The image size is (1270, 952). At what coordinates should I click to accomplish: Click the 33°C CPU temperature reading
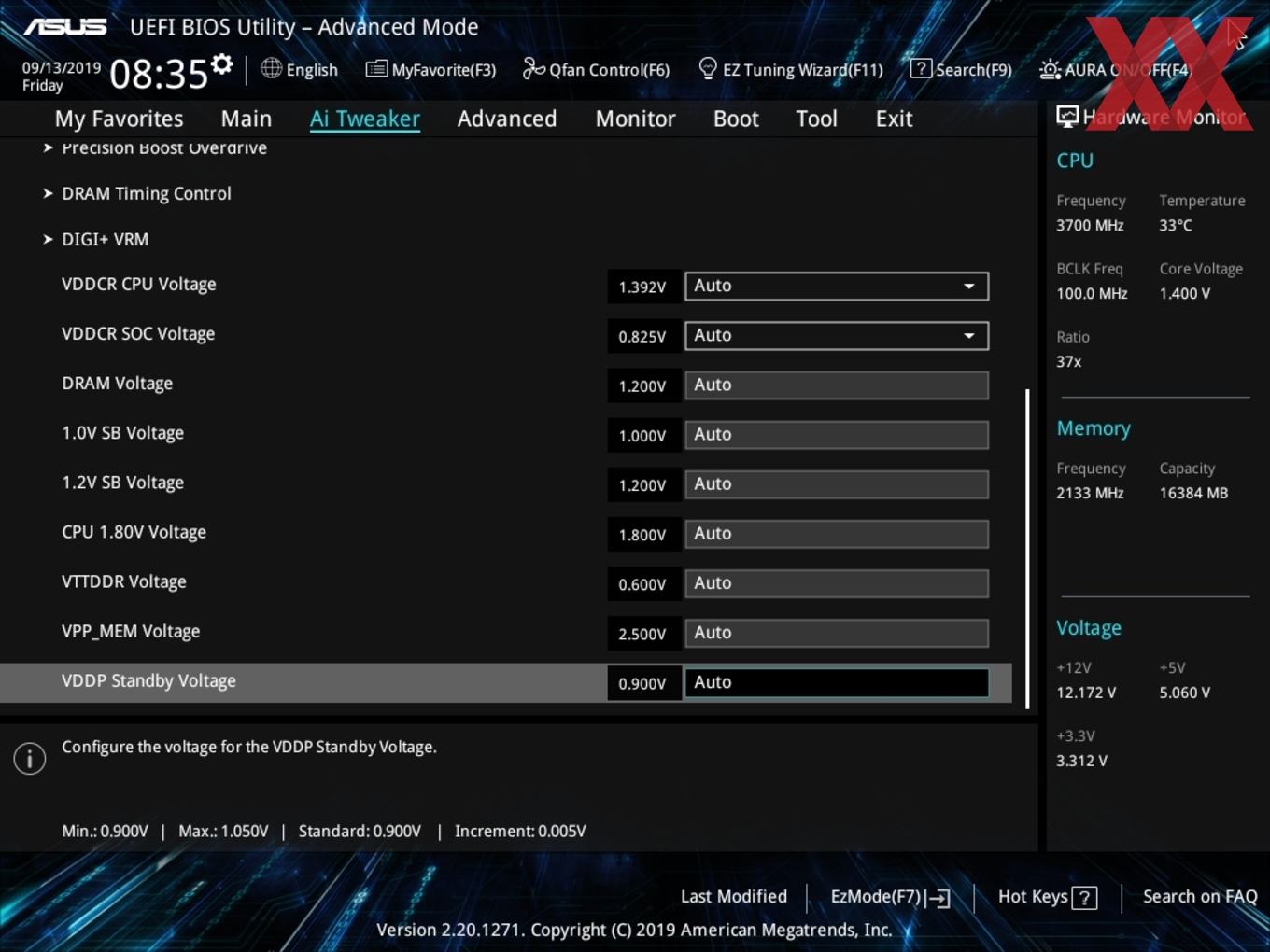tap(1176, 225)
